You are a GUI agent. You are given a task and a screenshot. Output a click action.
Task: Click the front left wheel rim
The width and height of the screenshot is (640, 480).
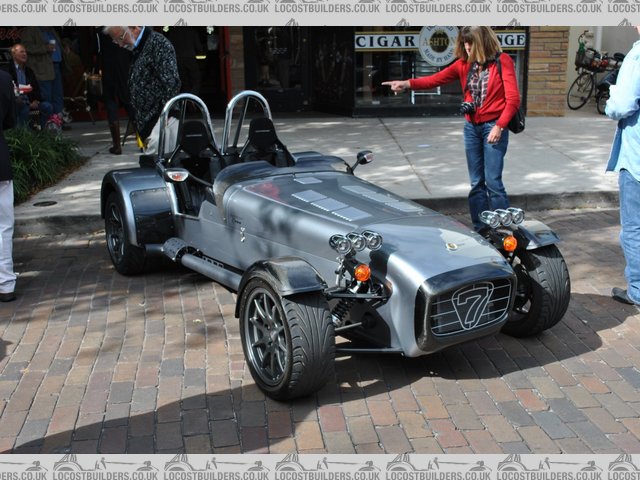coord(268,336)
